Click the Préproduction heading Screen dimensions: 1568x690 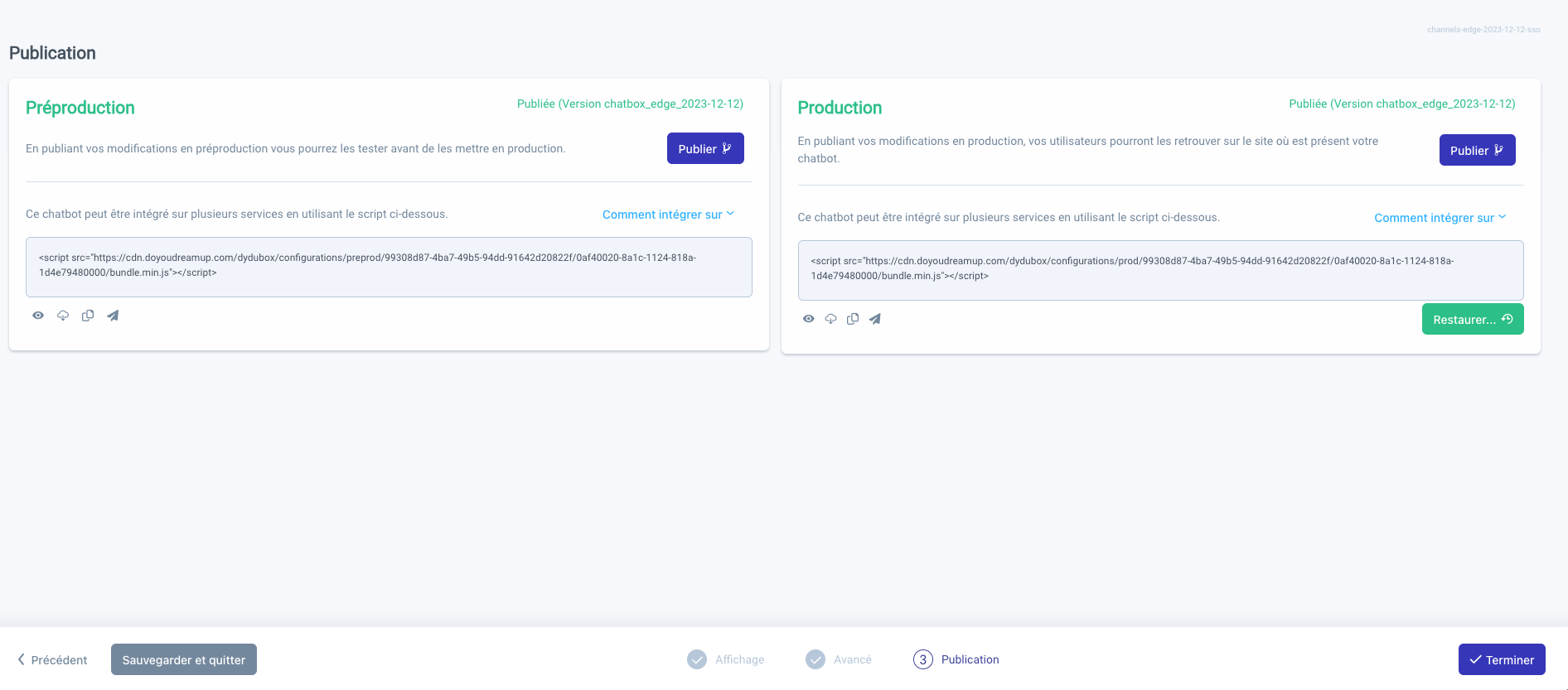80,108
